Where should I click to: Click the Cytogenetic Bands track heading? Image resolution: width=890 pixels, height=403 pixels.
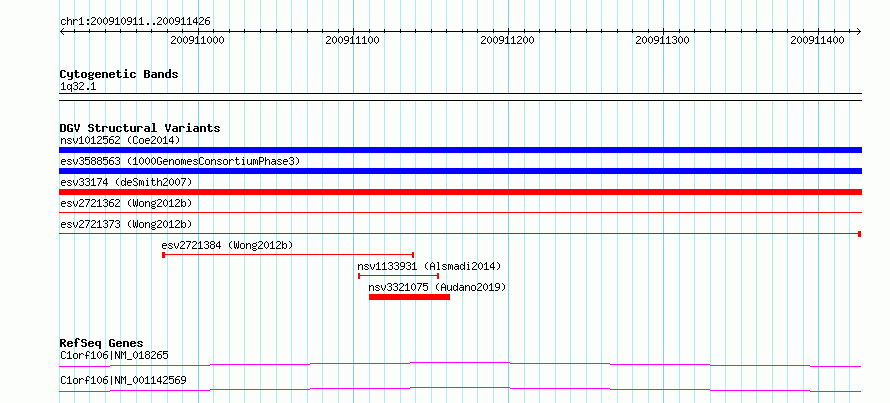click(119, 74)
